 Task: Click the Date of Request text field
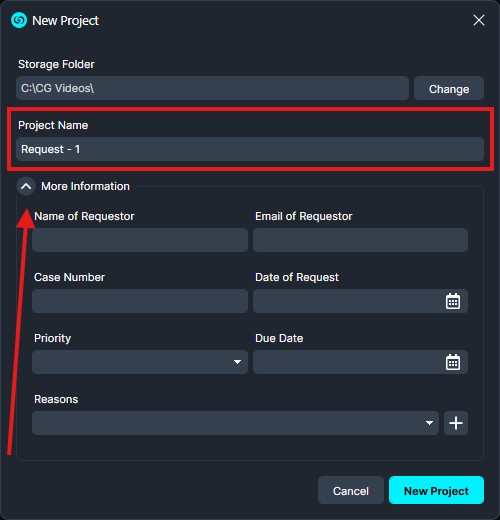[x=347, y=301]
